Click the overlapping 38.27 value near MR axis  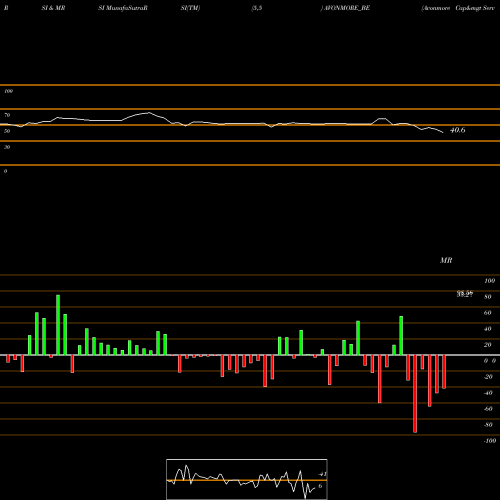465,294
